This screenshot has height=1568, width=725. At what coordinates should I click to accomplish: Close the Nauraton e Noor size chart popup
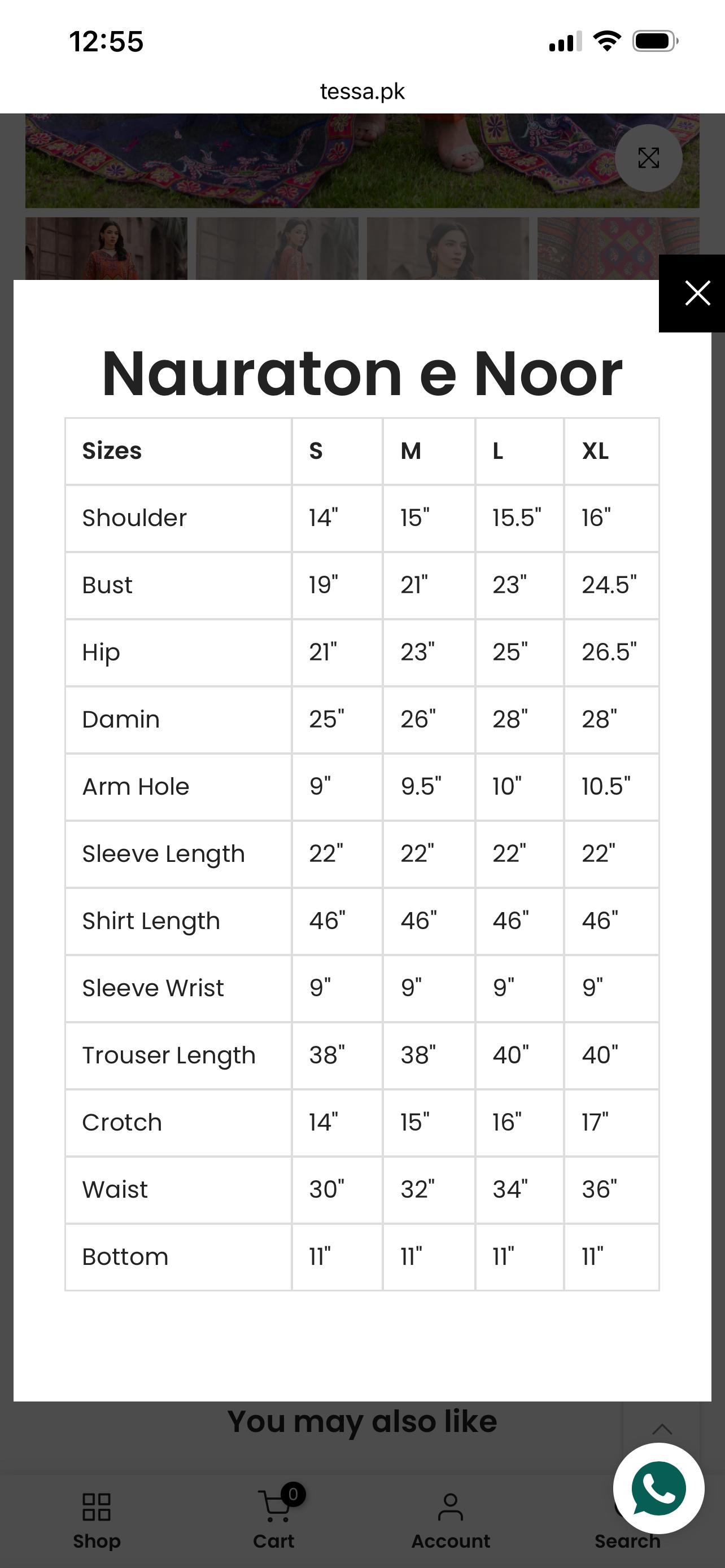coord(692,294)
